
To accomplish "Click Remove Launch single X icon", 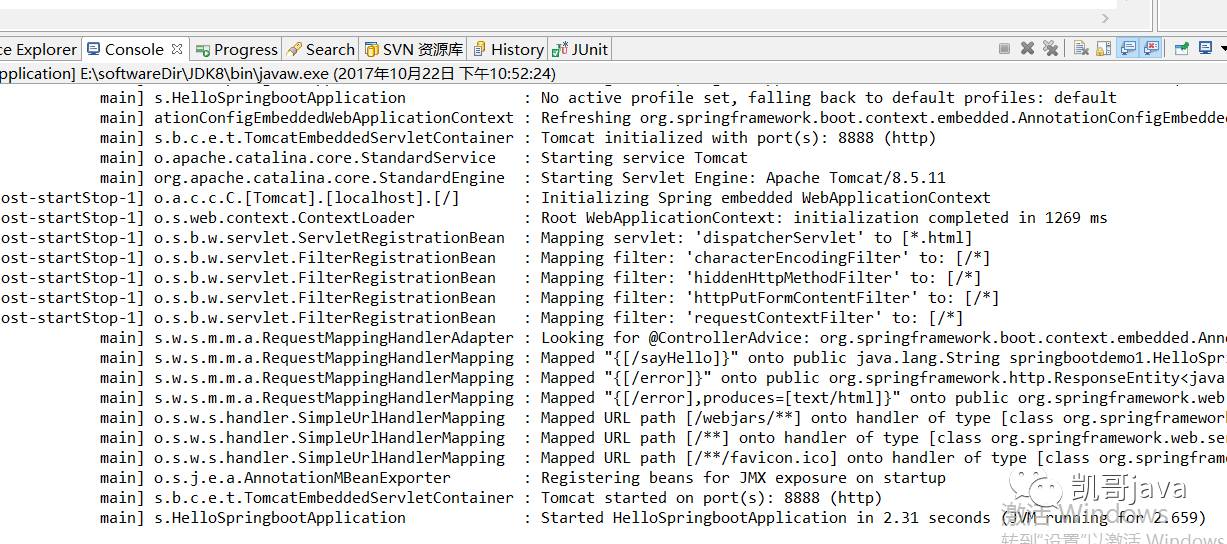I will [x=1027, y=48].
